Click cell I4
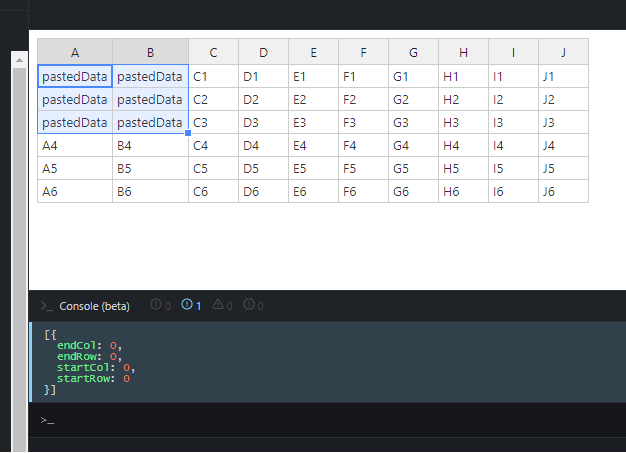626x453 pixels. 513,145
